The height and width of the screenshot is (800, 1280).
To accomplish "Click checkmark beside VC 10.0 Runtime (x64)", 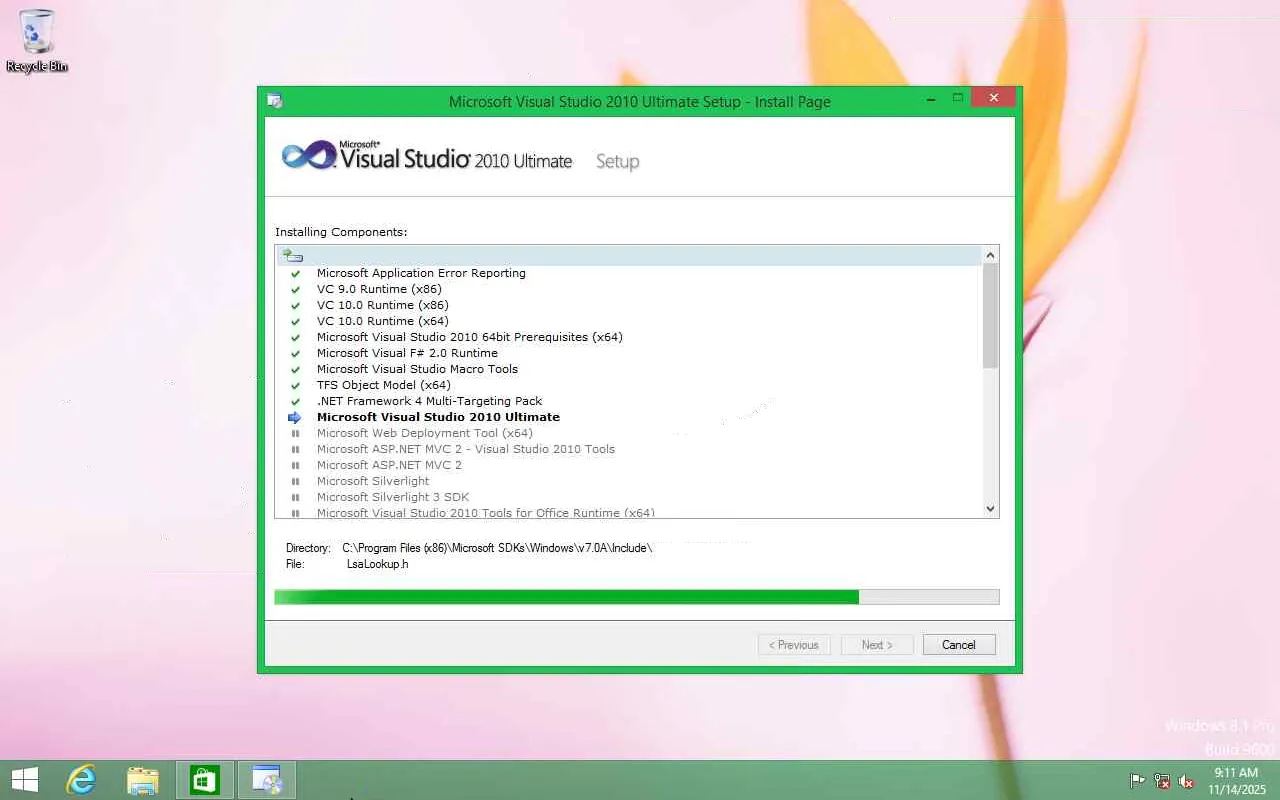I will tap(295, 321).
